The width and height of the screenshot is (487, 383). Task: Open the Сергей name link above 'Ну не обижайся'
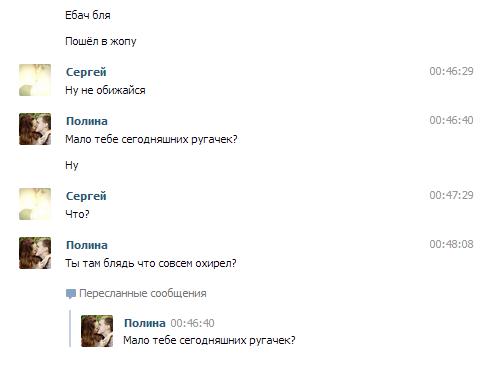click(x=86, y=72)
